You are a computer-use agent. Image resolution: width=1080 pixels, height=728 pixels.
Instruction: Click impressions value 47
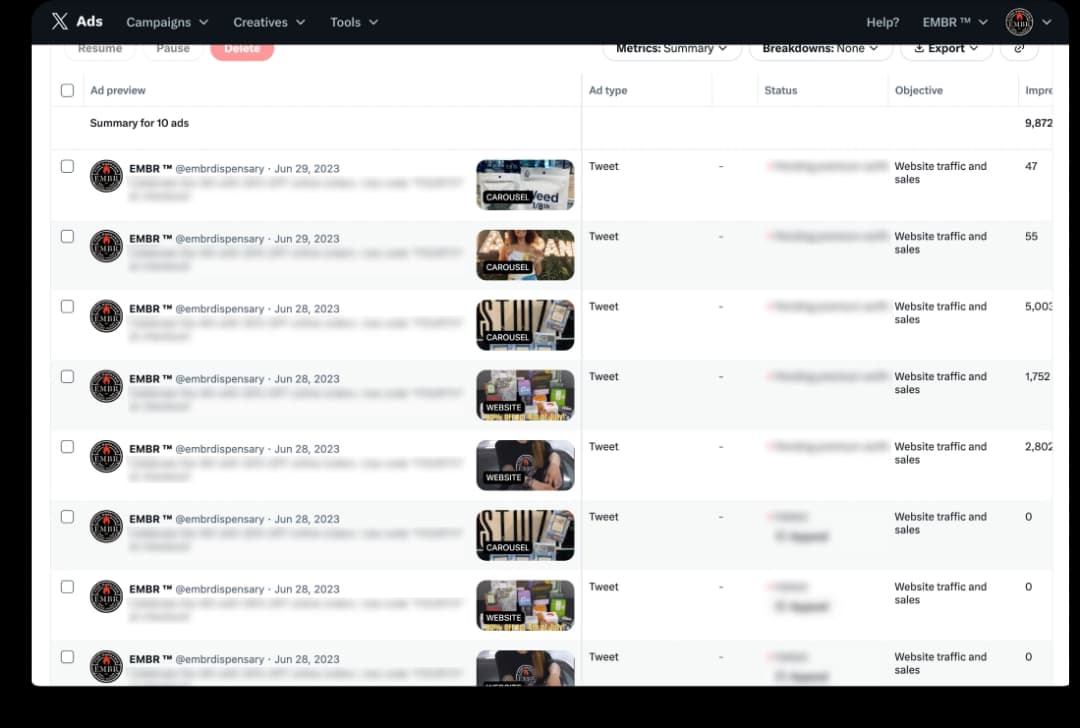1031,166
